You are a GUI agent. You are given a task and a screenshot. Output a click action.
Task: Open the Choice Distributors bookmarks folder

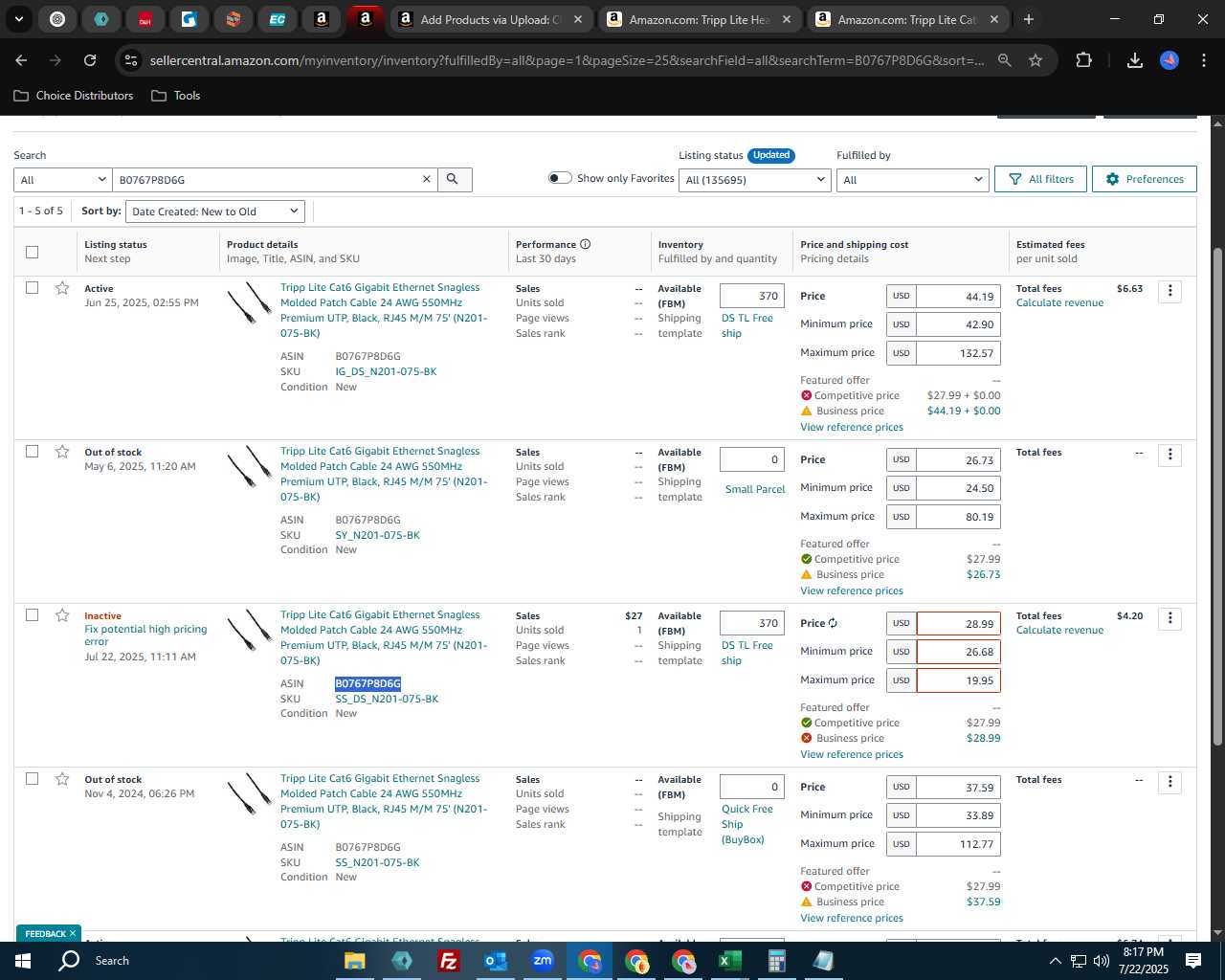click(x=74, y=96)
